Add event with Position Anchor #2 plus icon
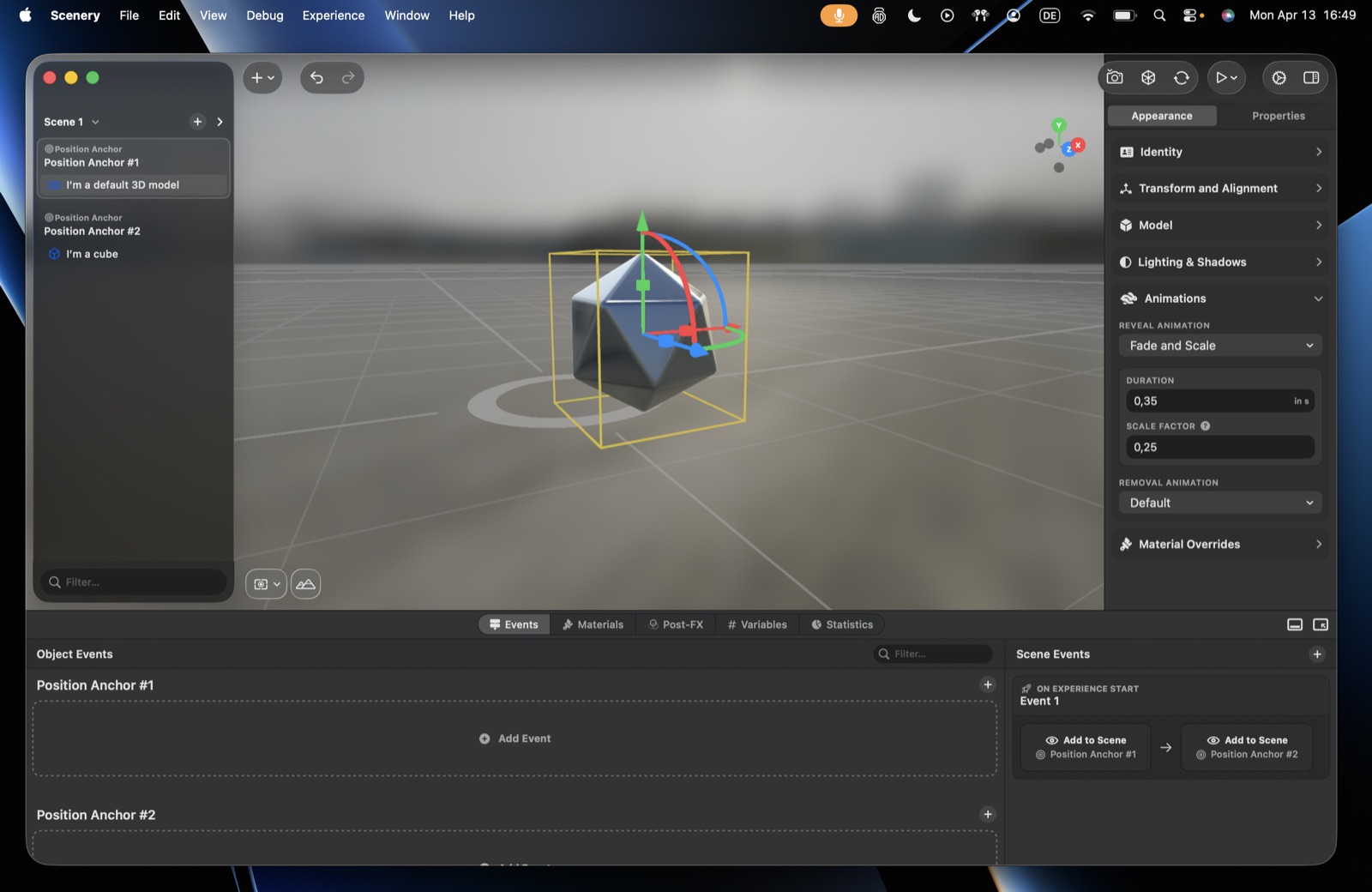The width and height of the screenshot is (1372, 892). click(988, 815)
